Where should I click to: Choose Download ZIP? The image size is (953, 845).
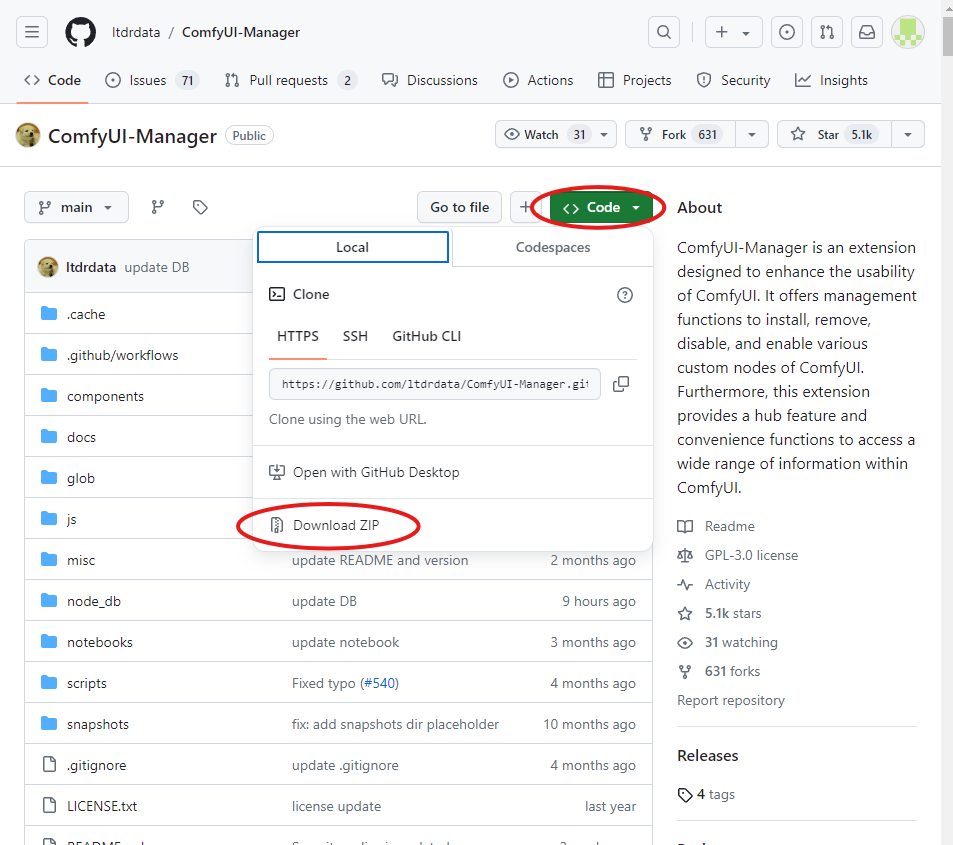(335, 525)
